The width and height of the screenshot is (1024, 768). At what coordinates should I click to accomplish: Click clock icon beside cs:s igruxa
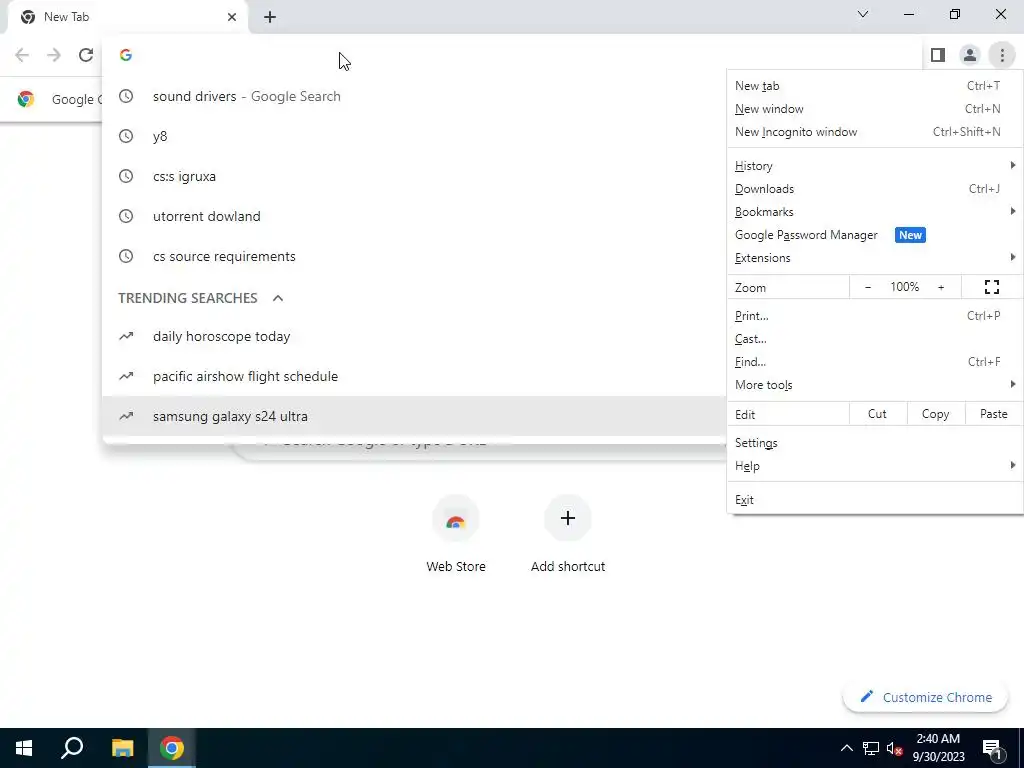(x=126, y=176)
